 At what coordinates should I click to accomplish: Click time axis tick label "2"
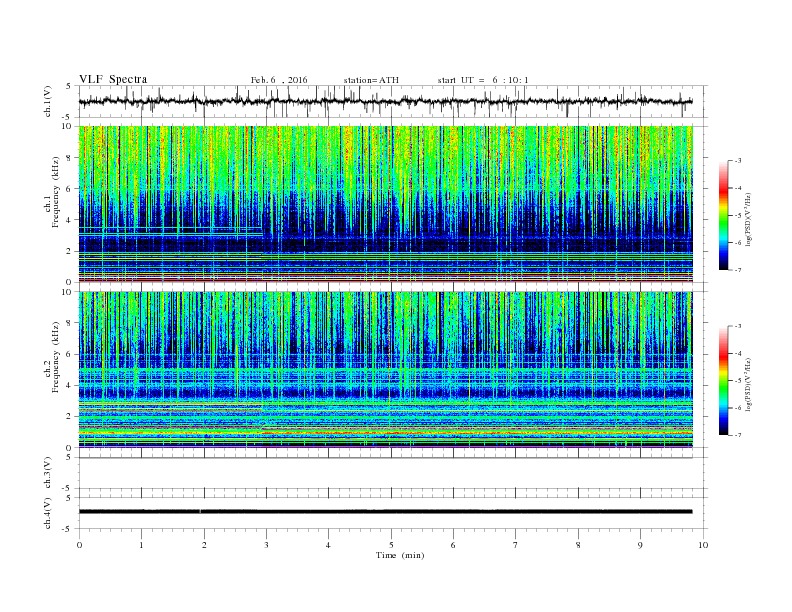click(204, 545)
